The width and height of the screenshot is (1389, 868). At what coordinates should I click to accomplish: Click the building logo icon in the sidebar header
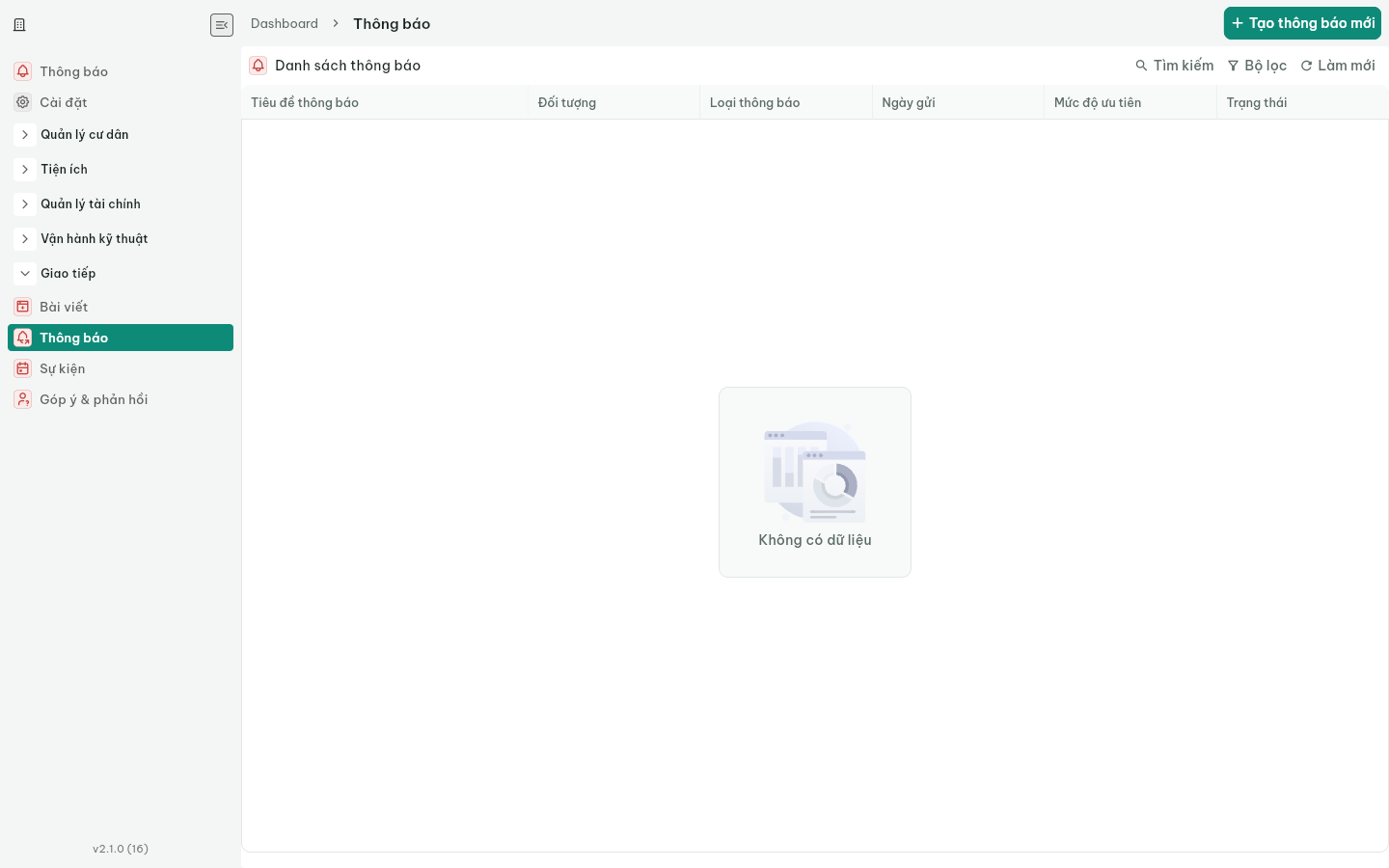point(19,25)
